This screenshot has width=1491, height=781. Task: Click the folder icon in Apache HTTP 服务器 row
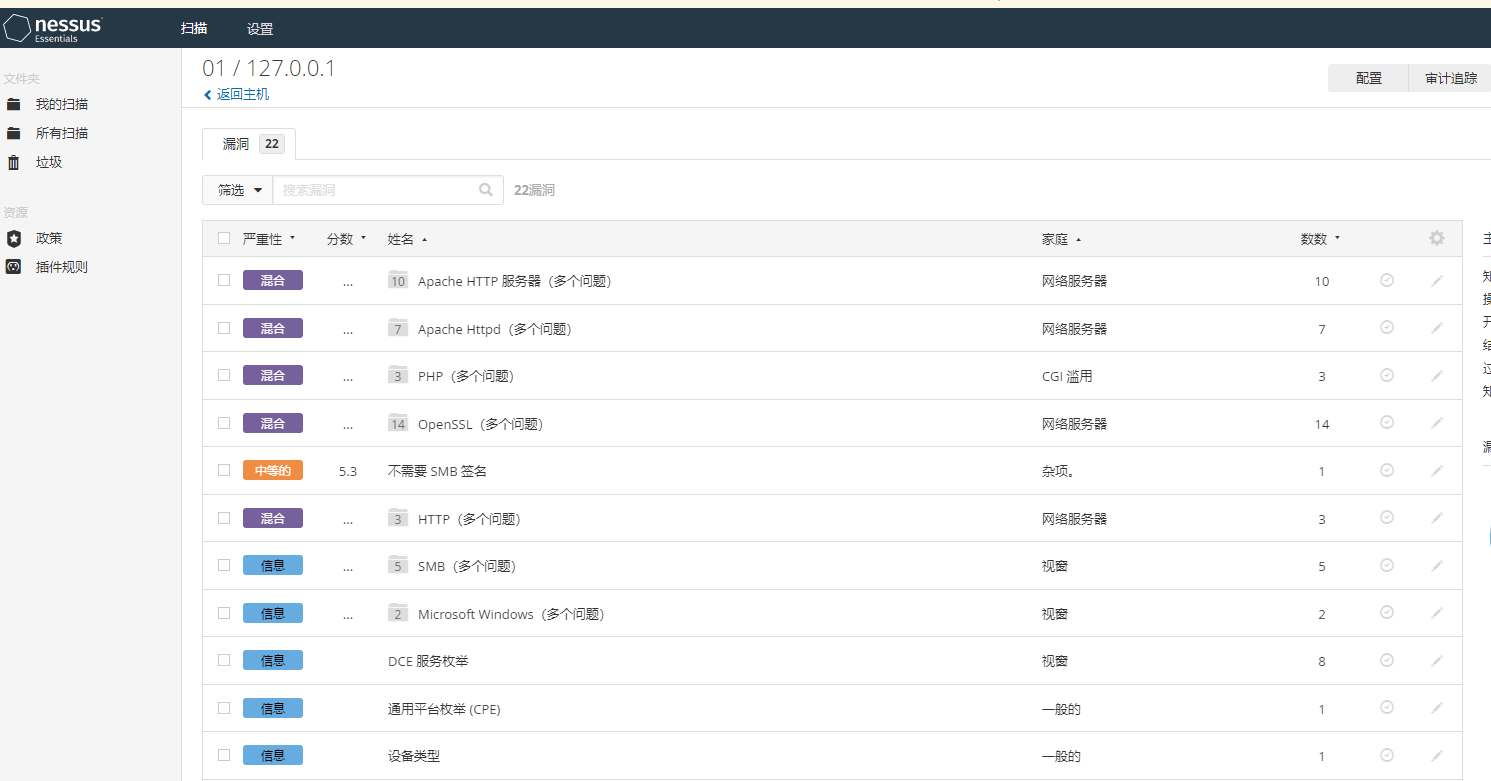[398, 280]
